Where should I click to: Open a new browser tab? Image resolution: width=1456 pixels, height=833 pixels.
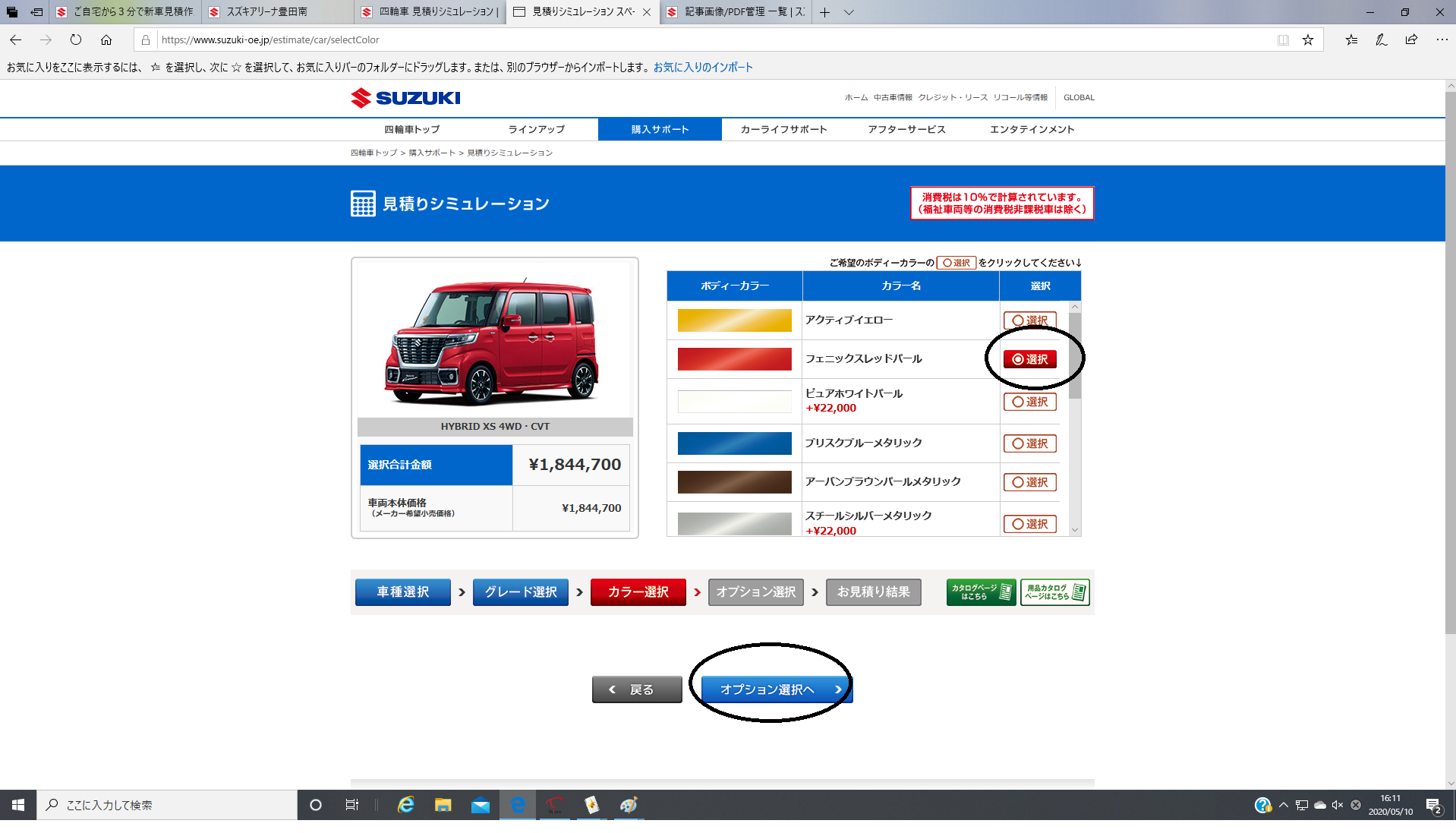pyautogui.click(x=825, y=12)
